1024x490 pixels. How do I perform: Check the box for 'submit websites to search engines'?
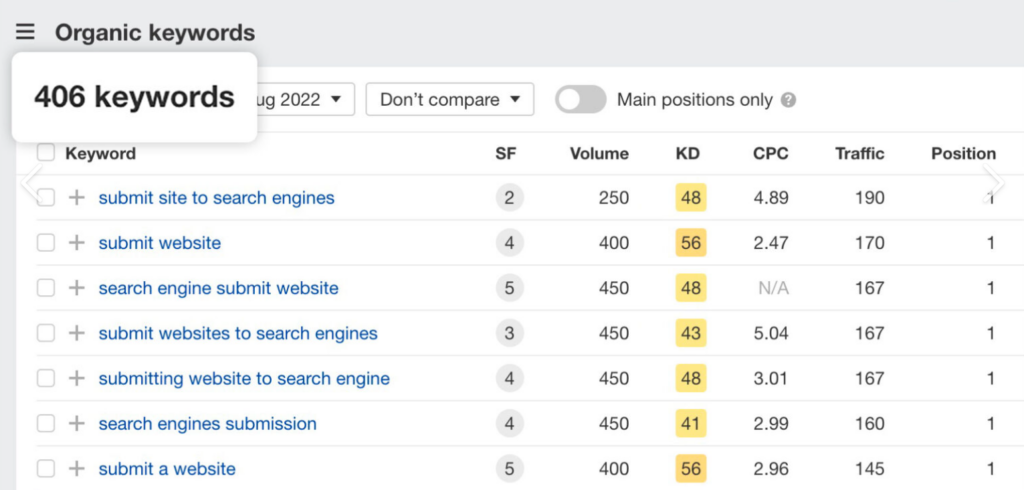(46, 333)
